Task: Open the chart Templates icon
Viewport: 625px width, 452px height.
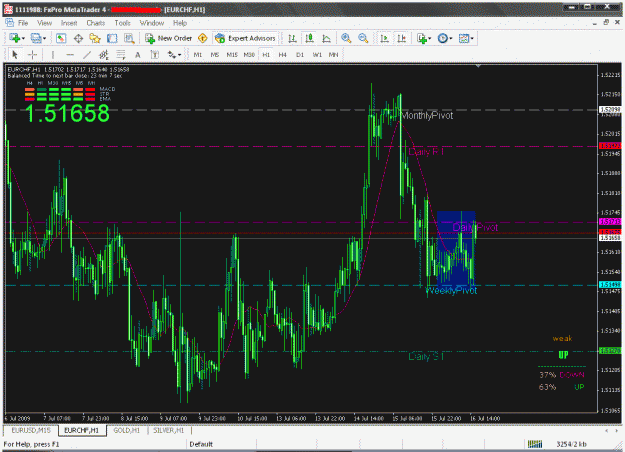Action: 464,38
